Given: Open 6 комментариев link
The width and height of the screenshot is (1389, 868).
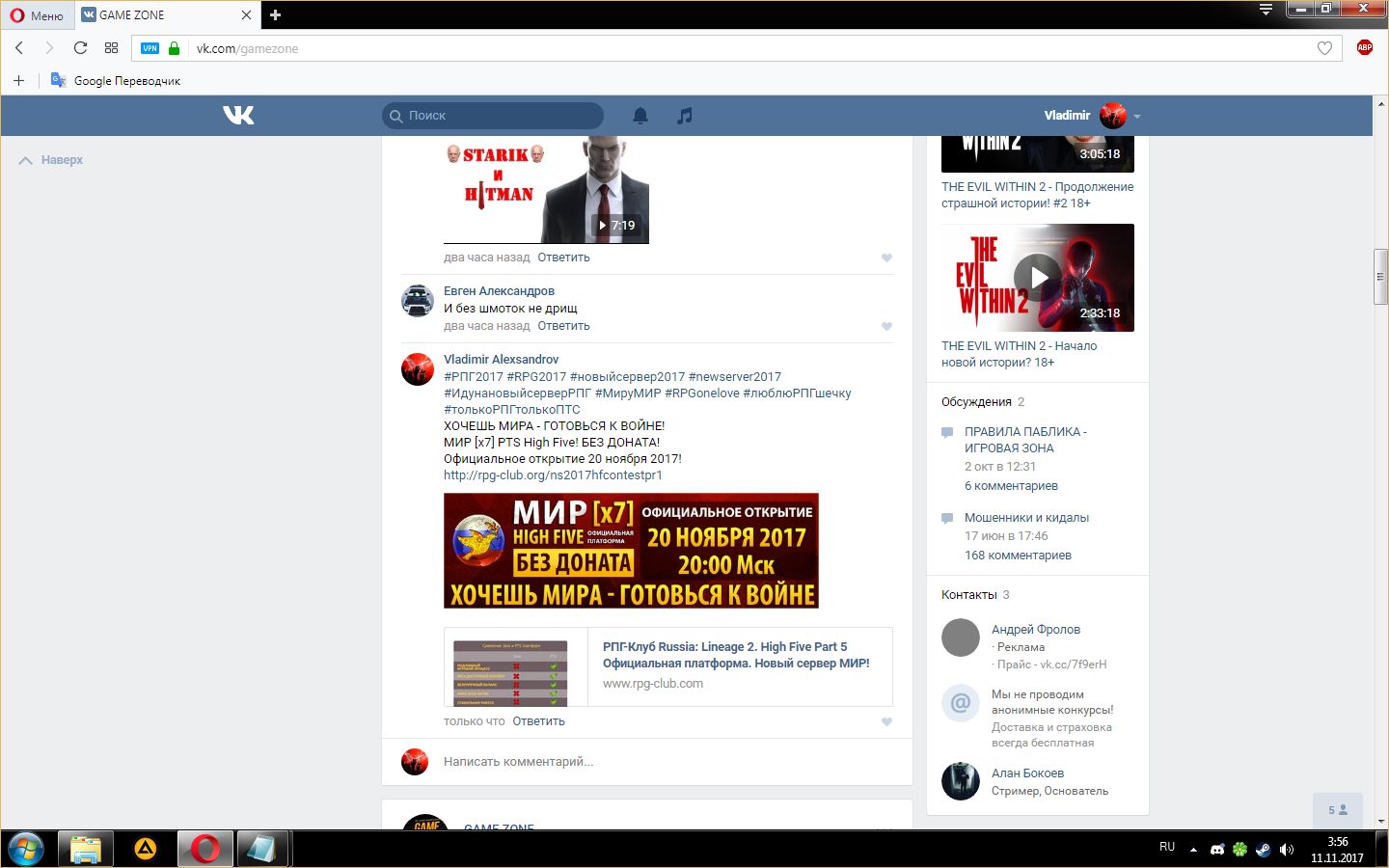Looking at the screenshot, I should pos(1011,486).
